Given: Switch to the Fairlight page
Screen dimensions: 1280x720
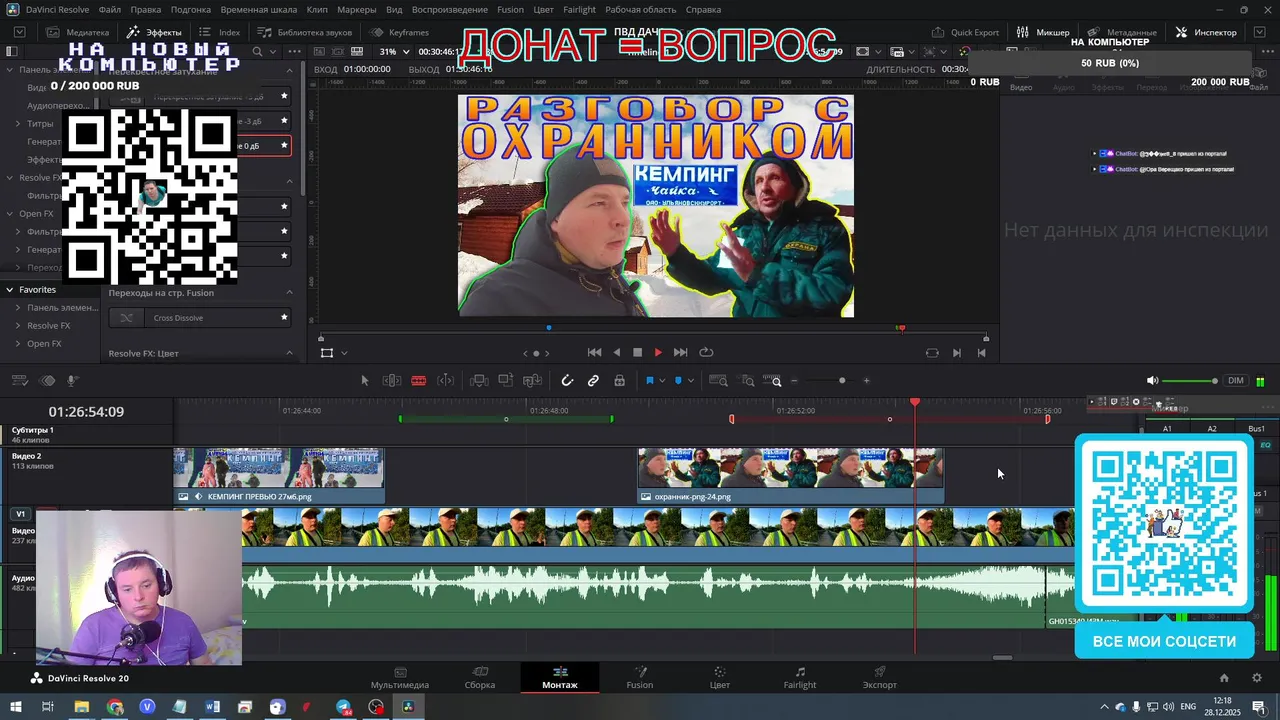Looking at the screenshot, I should [x=800, y=677].
